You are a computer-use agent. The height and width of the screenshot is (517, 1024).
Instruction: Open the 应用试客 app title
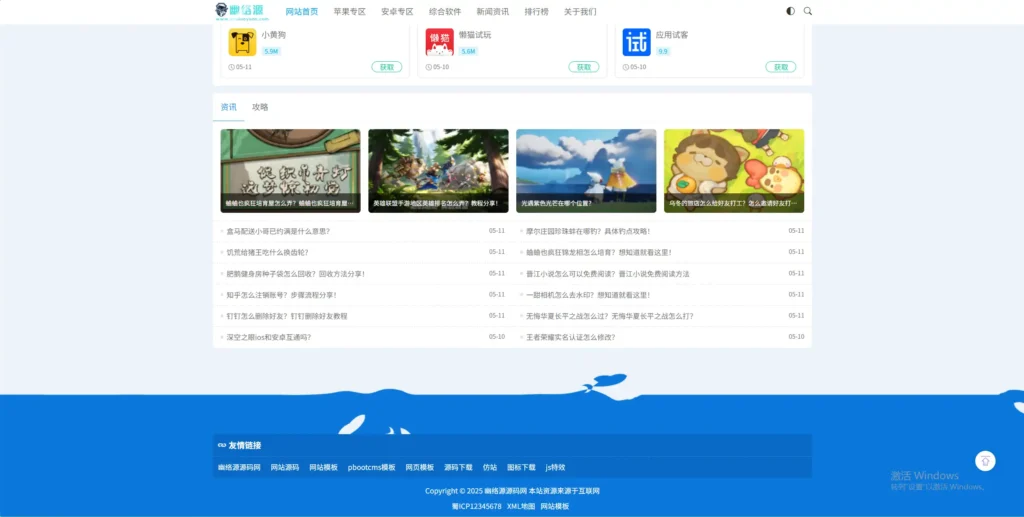tap(672, 35)
